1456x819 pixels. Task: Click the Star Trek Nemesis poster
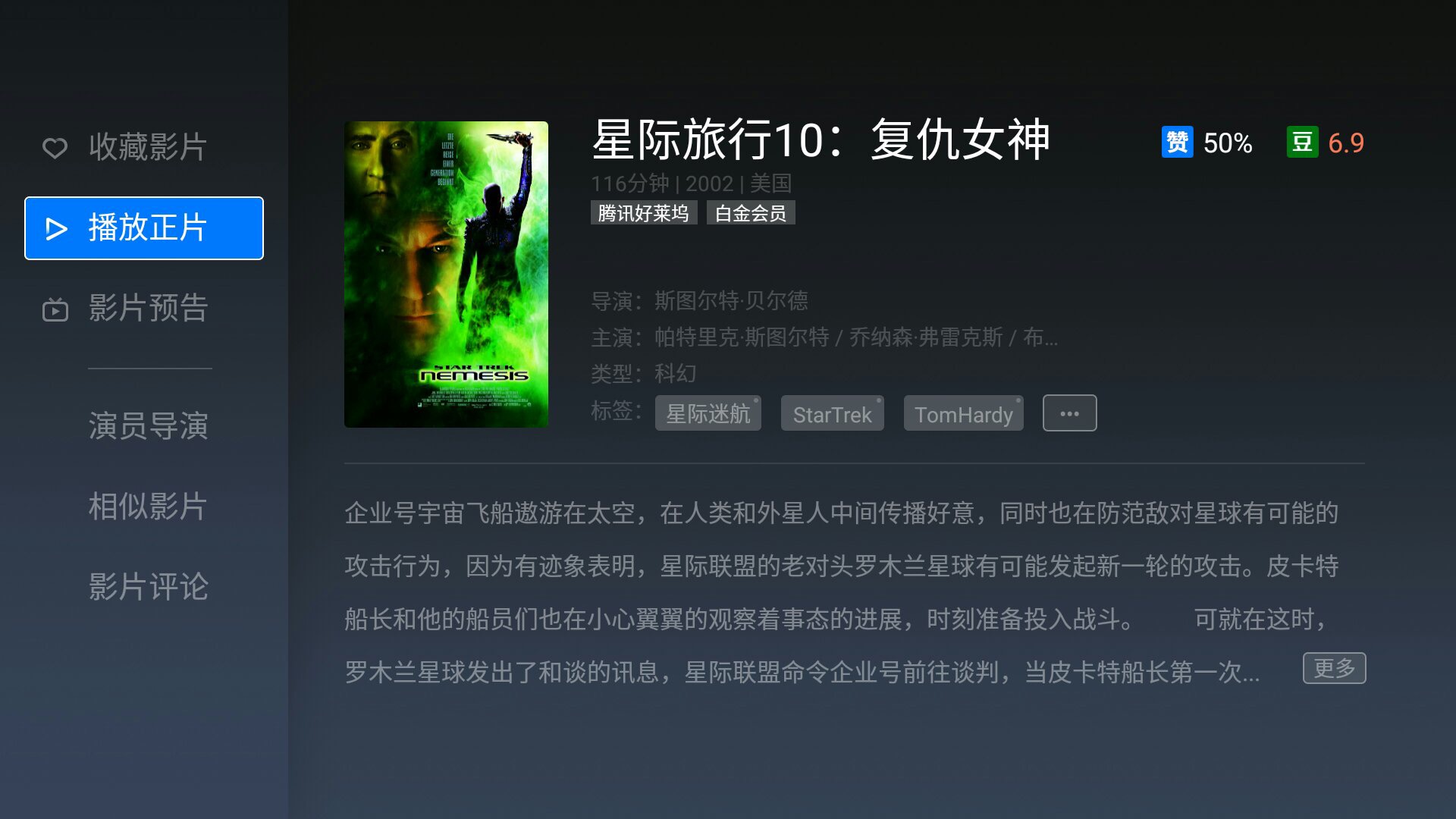pyautogui.click(x=446, y=274)
